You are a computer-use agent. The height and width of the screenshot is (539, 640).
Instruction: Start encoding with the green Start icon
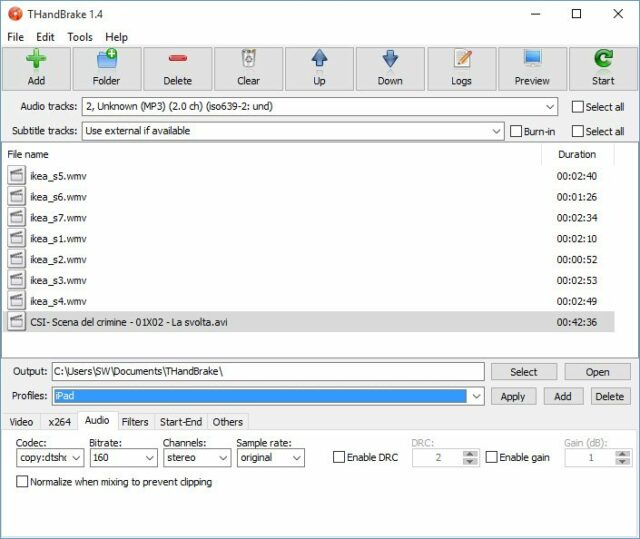click(603, 60)
